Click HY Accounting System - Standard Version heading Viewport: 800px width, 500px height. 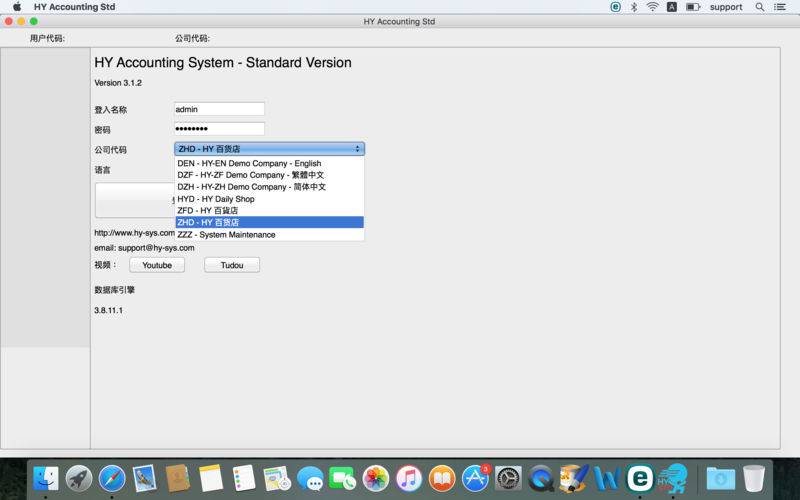(x=223, y=62)
